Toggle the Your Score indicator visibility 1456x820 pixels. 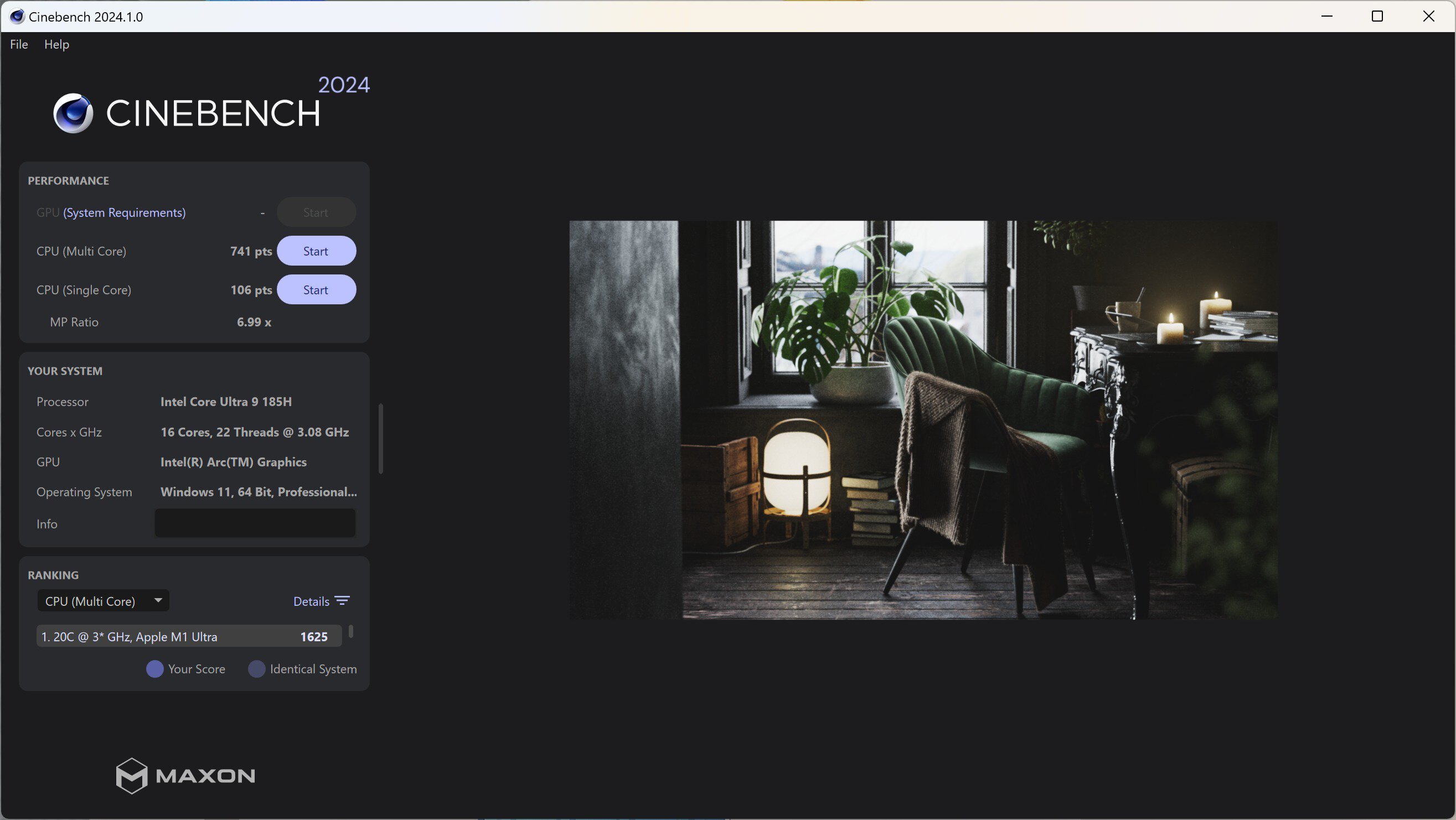(155, 668)
